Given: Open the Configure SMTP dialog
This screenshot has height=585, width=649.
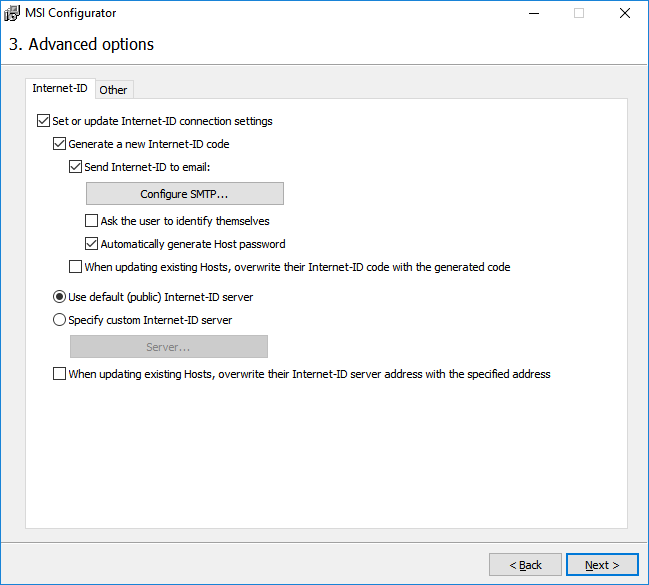Looking at the screenshot, I should coord(184,193).
